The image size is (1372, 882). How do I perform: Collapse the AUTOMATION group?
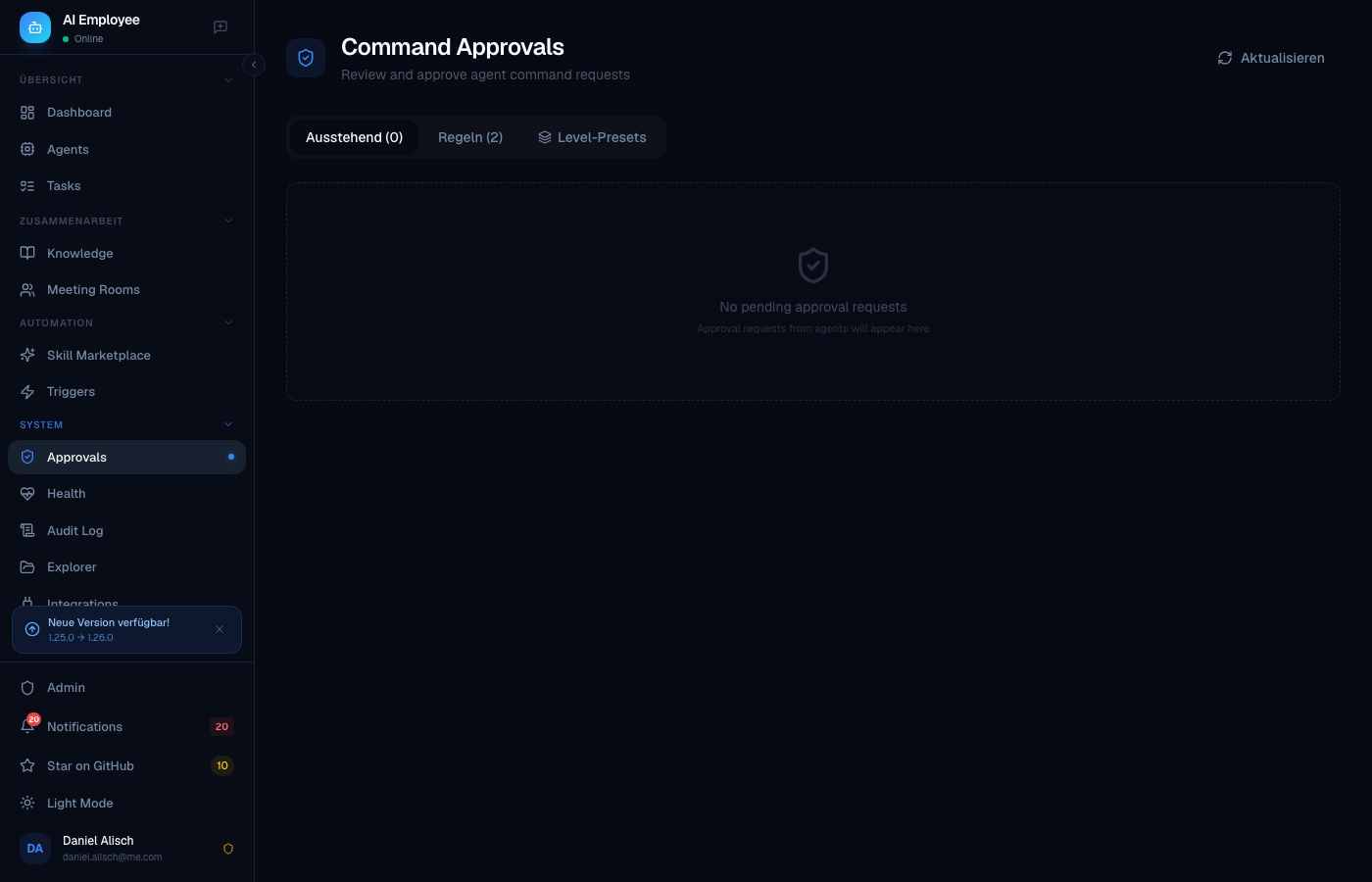click(x=228, y=322)
